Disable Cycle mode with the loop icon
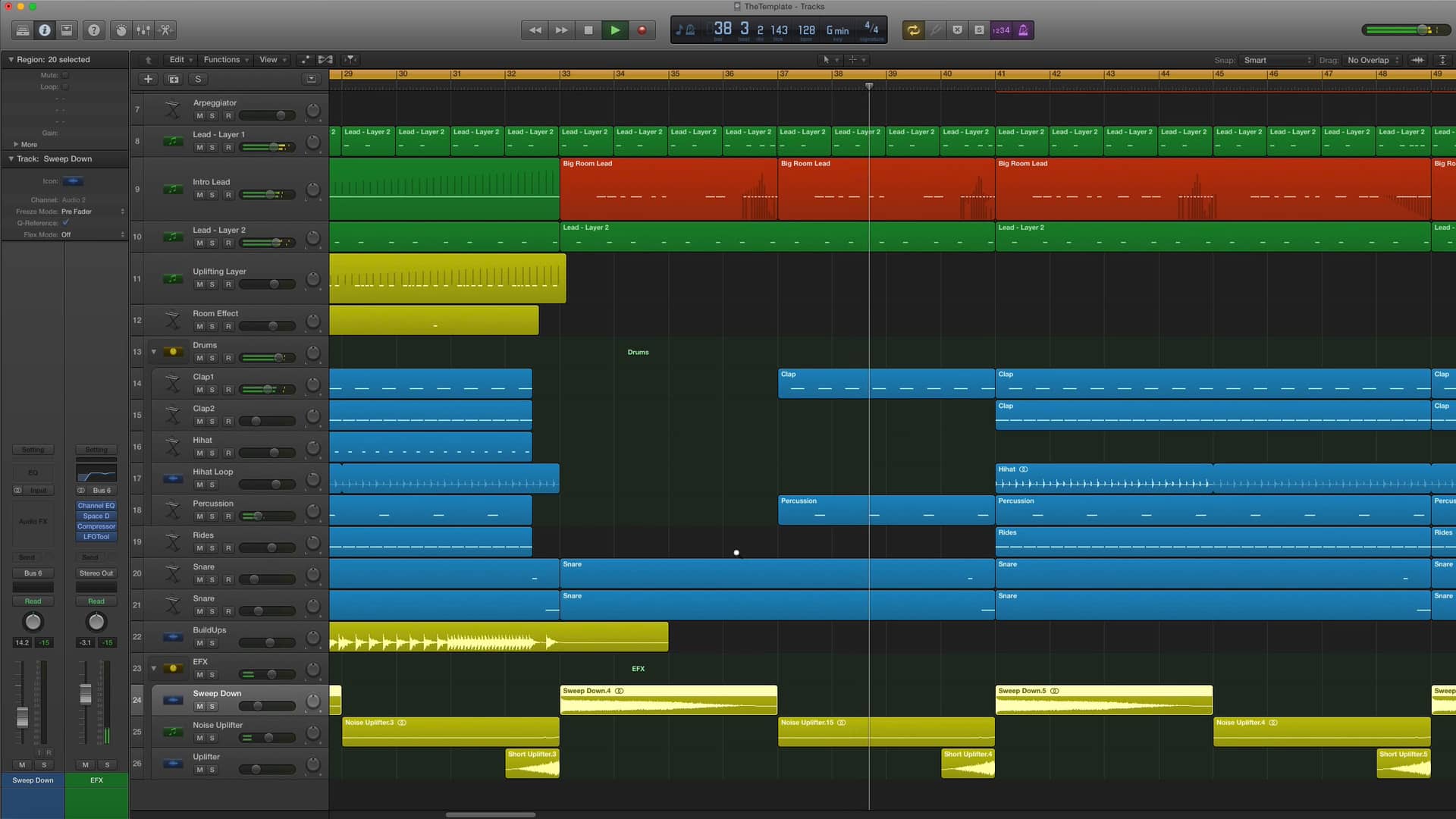Viewport: 1456px width, 819px height. pyautogui.click(x=913, y=30)
